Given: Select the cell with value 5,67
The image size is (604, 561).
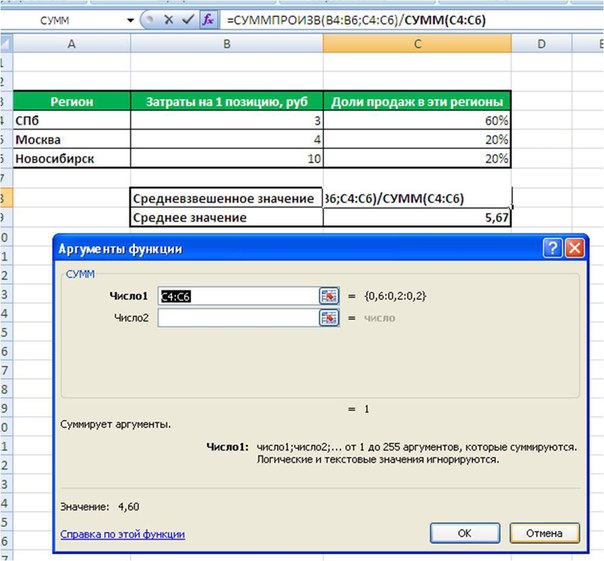Looking at the screenshot, I should pos(417,218).
